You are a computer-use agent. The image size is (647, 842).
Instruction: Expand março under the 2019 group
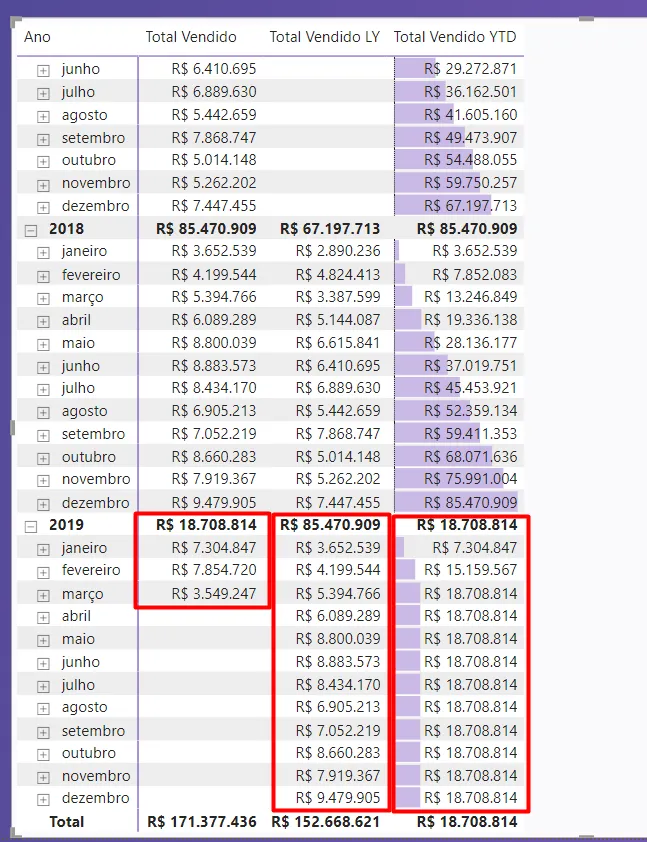click(43, 595)
